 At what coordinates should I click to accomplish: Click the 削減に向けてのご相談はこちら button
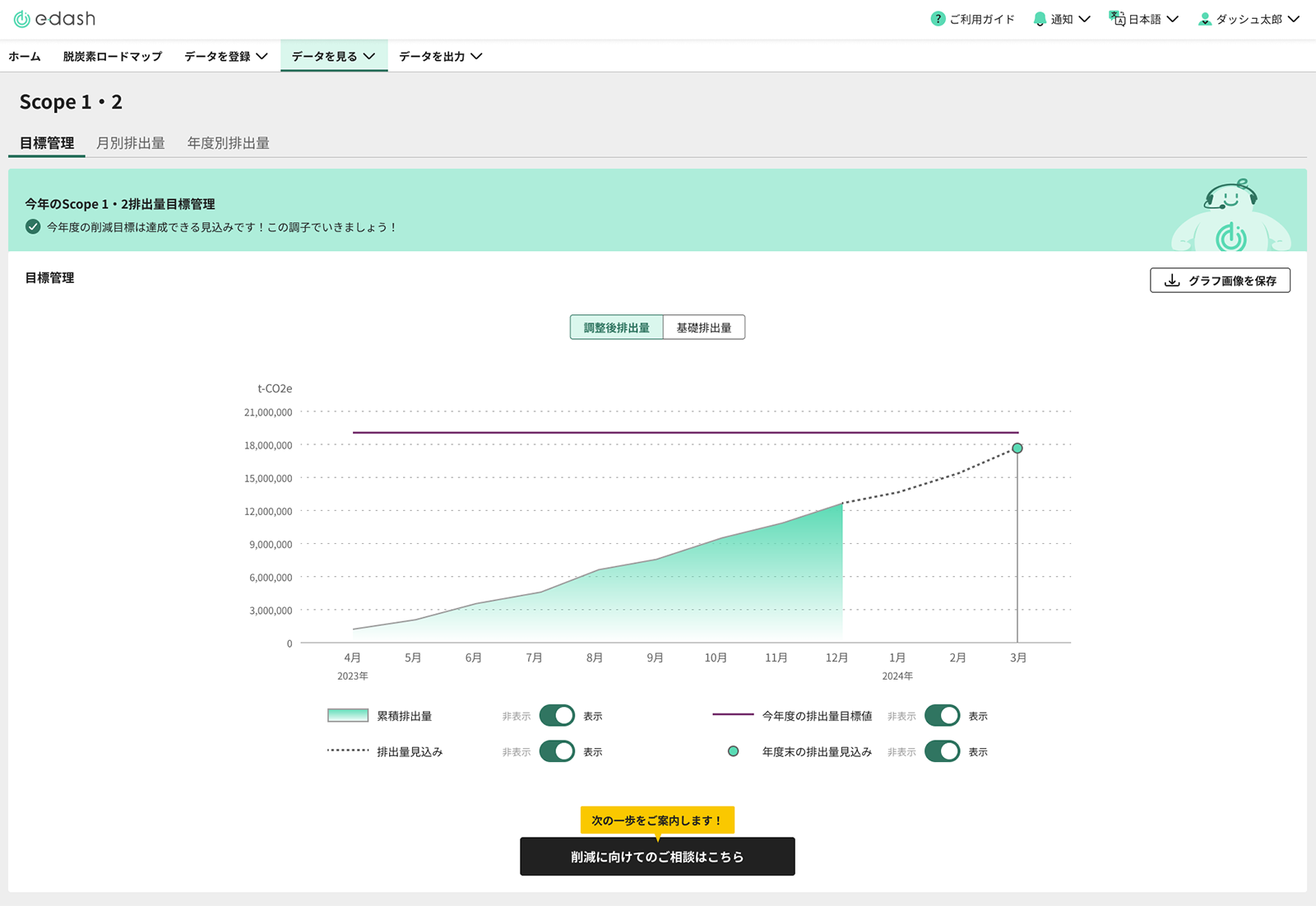656,856
